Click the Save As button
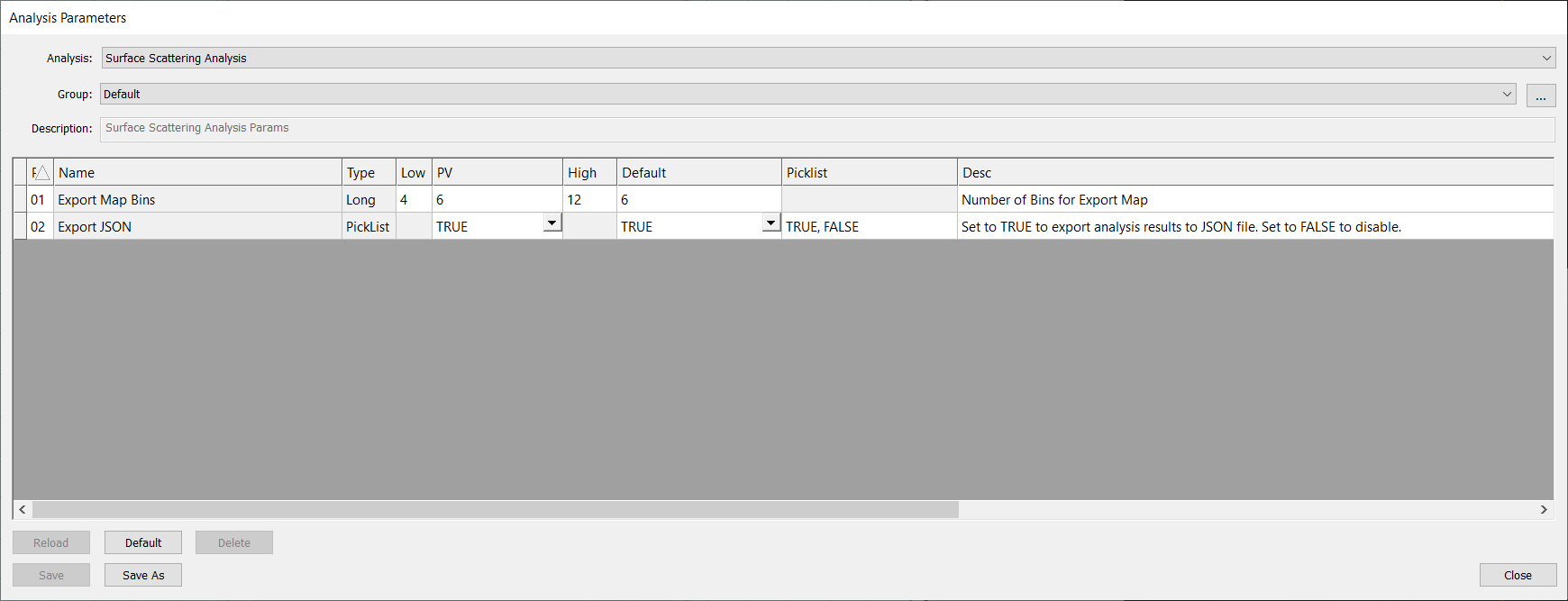The image size is (1568, 601). (143, 575)
